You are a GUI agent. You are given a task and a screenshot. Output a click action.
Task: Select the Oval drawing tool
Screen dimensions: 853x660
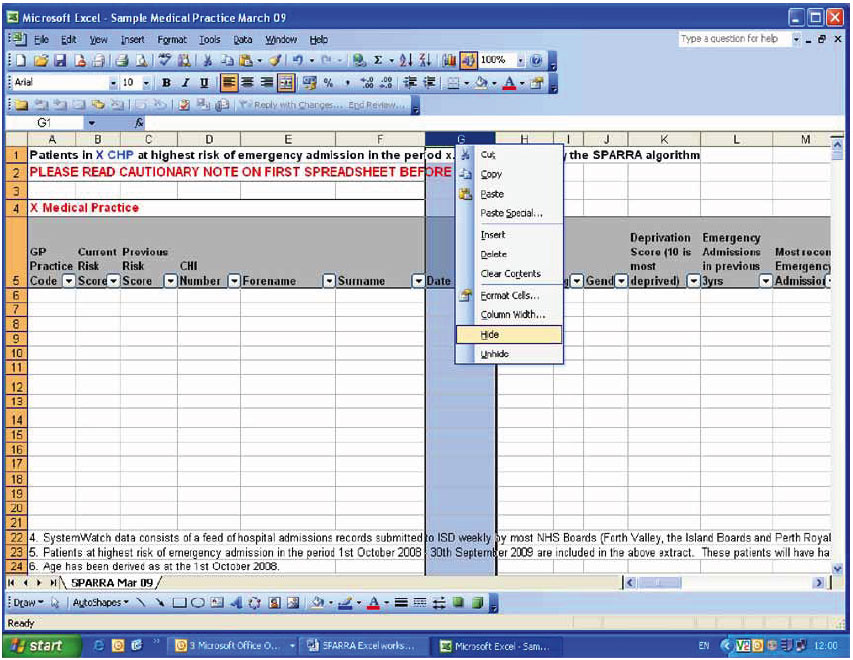point(197,603)
